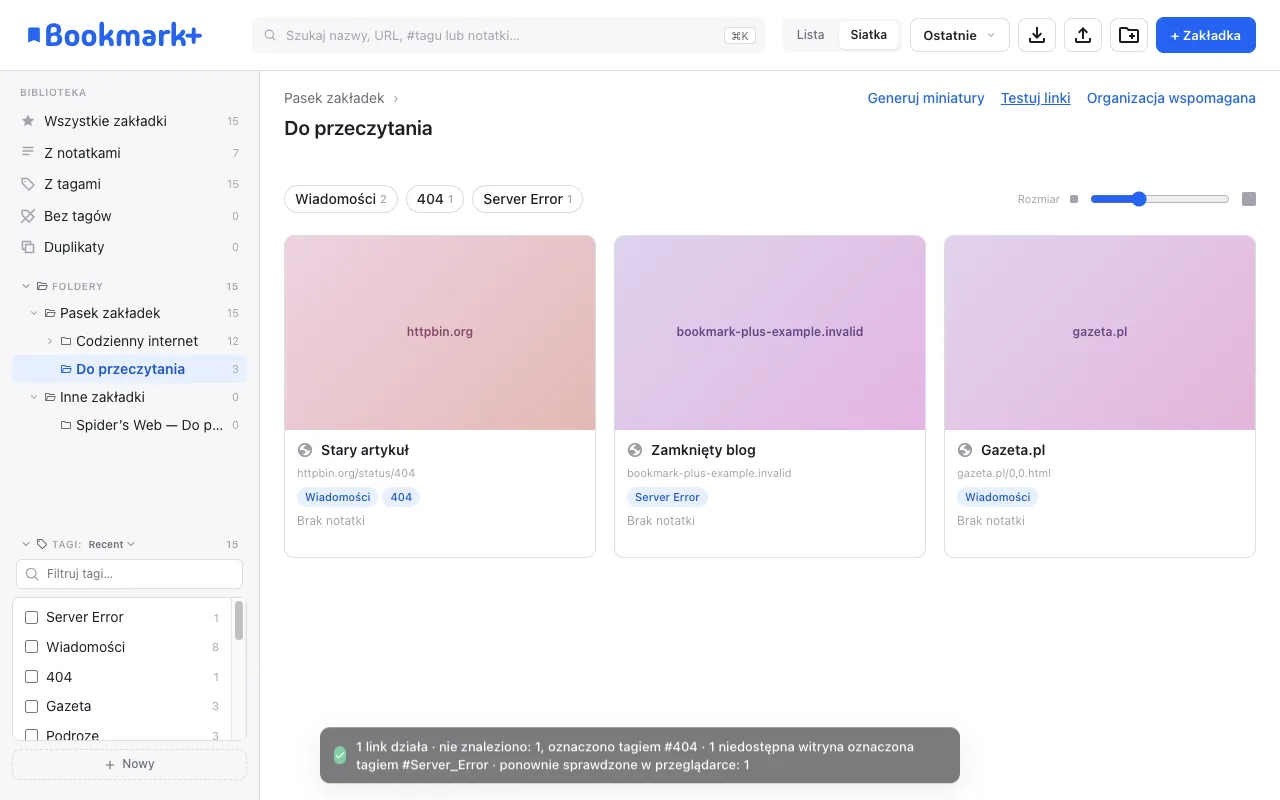
Task: Click the magnifier icon in the search bar
Action: 270,35
